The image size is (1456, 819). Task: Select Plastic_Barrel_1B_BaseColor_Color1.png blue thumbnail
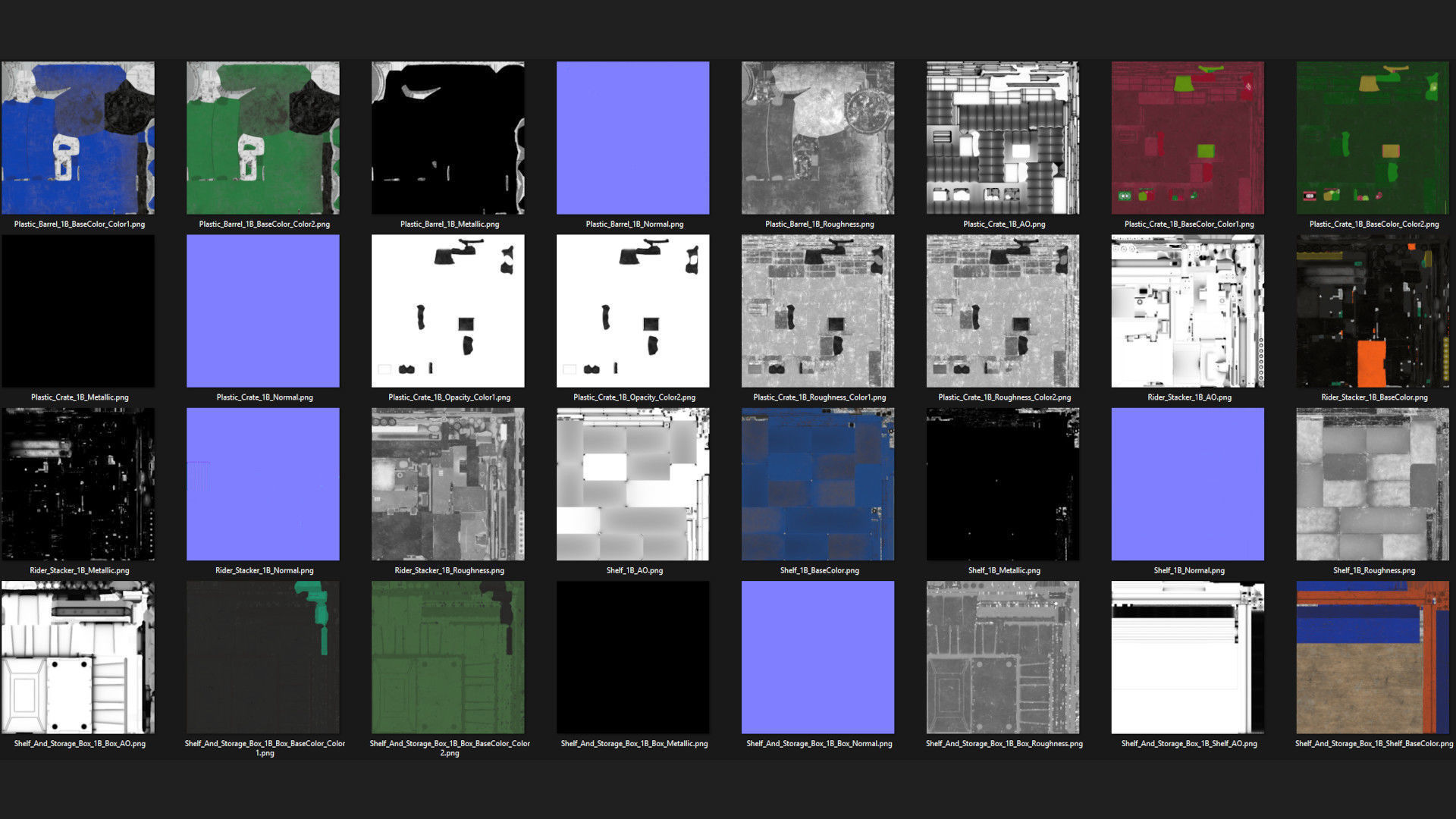(x=78, y=137)
